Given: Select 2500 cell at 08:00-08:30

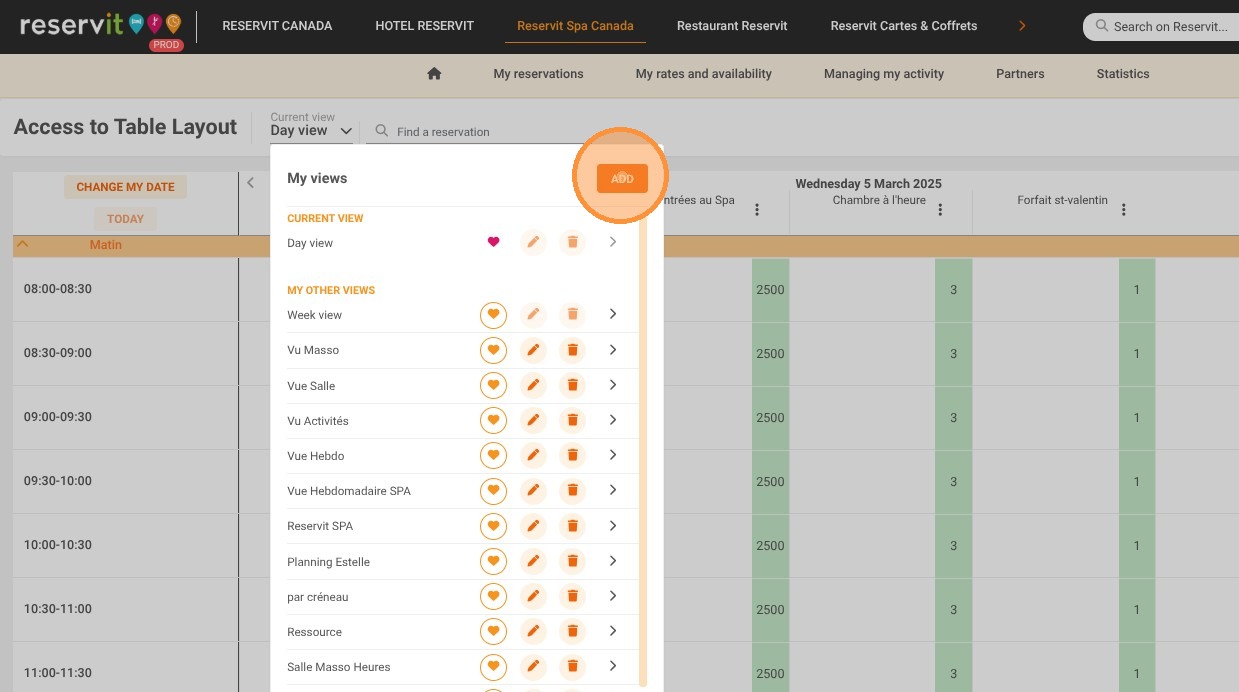Looking at the screenshot, I should coord(770,290).
